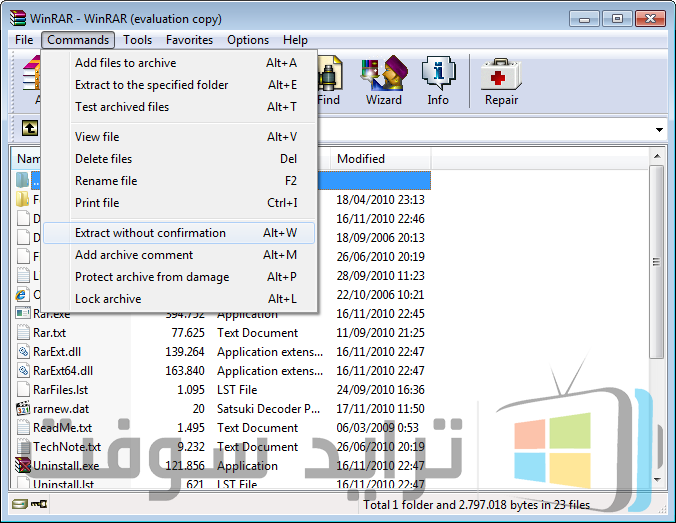Click the RarExt.dll file icon

click(x=23, y=351)
